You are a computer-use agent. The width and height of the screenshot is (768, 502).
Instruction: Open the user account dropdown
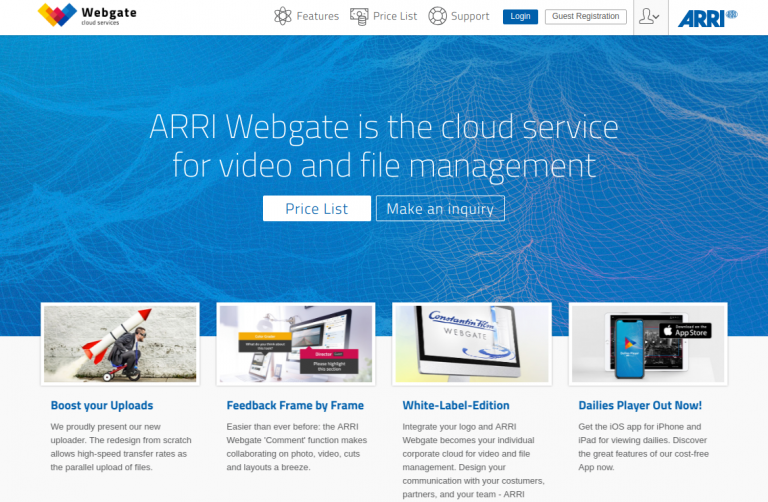tap(649, 16)
